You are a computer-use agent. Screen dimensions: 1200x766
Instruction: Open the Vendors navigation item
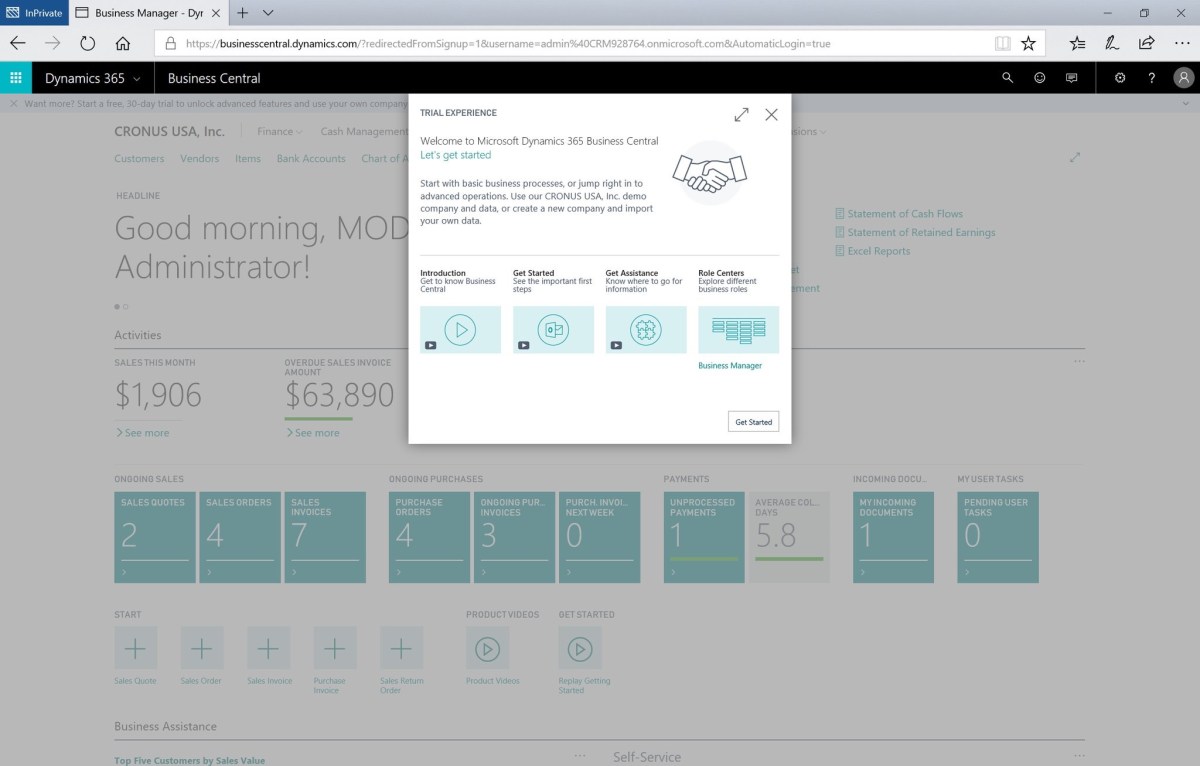(199, 158)
